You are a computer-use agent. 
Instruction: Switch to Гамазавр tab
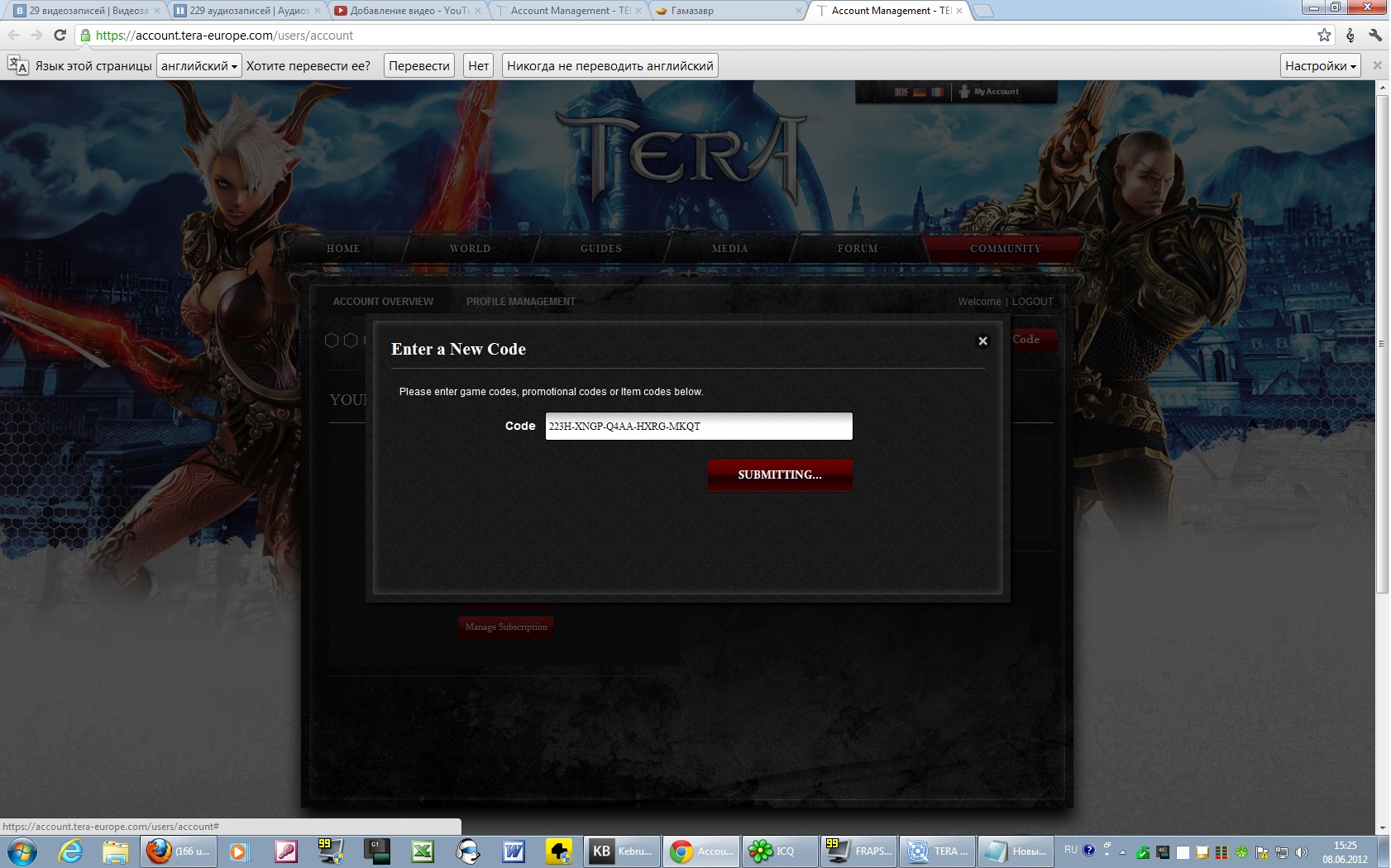(728, 11)
